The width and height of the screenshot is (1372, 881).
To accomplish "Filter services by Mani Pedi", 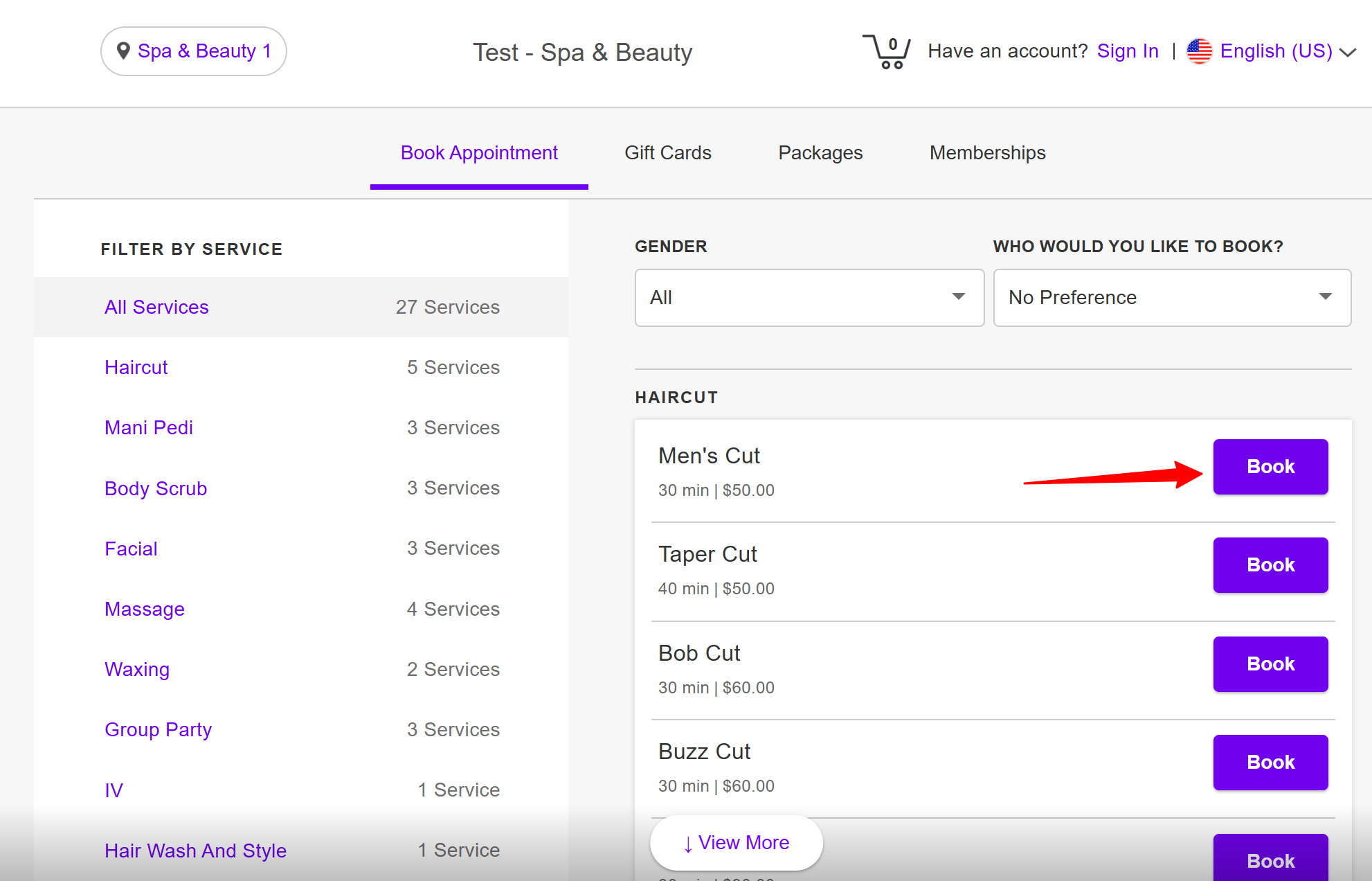I will point(149,428).
